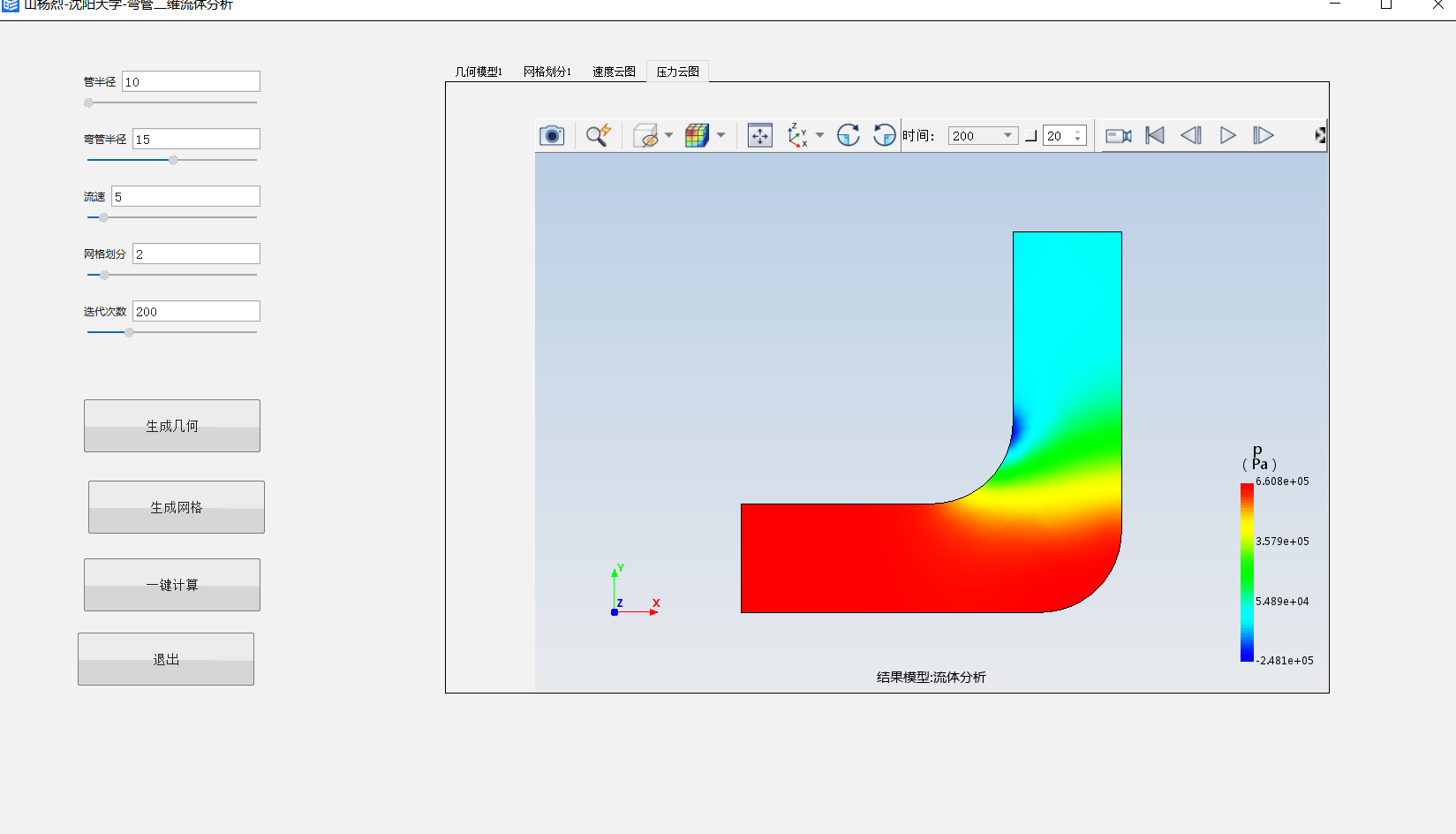This screenshot has width=1456, height=834.
Task: Expand the toolbar overflow arrow
Action: click(x=1320, y=135)
